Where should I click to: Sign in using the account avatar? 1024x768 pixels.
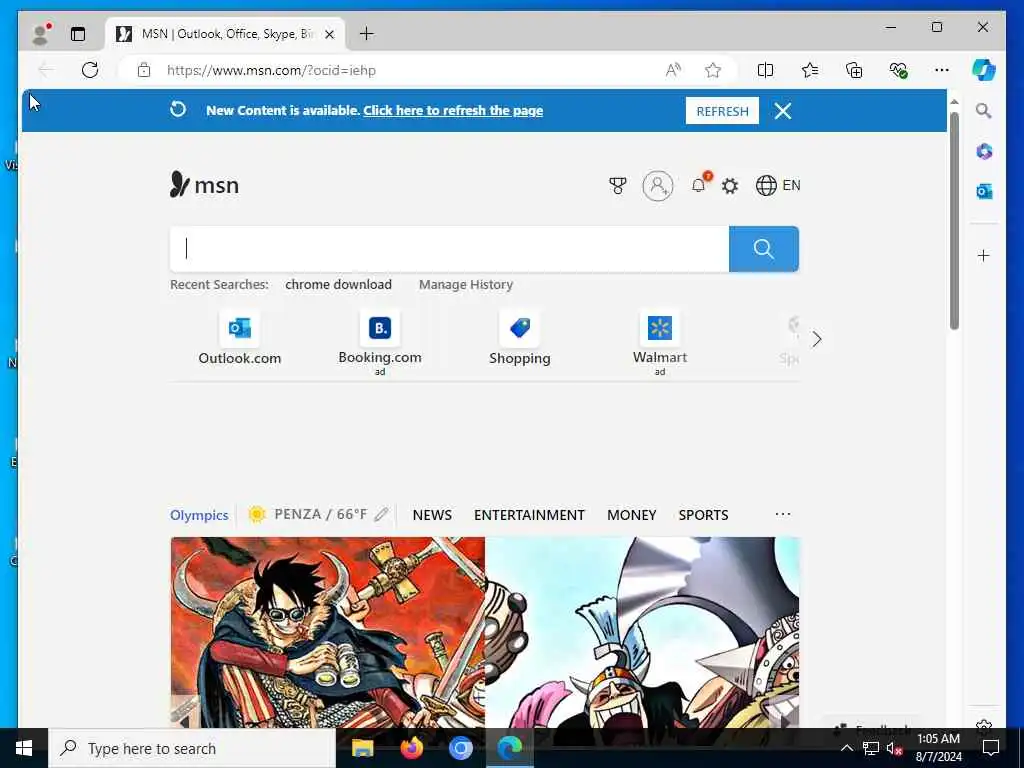tap(658, 185)
